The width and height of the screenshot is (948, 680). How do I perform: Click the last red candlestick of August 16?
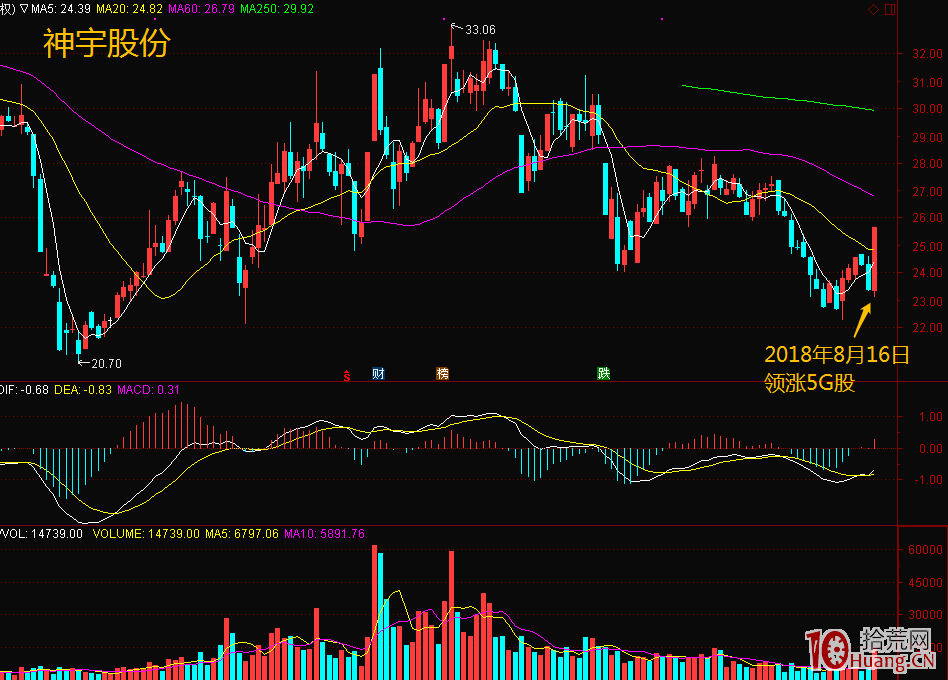[x=874, y=260]
